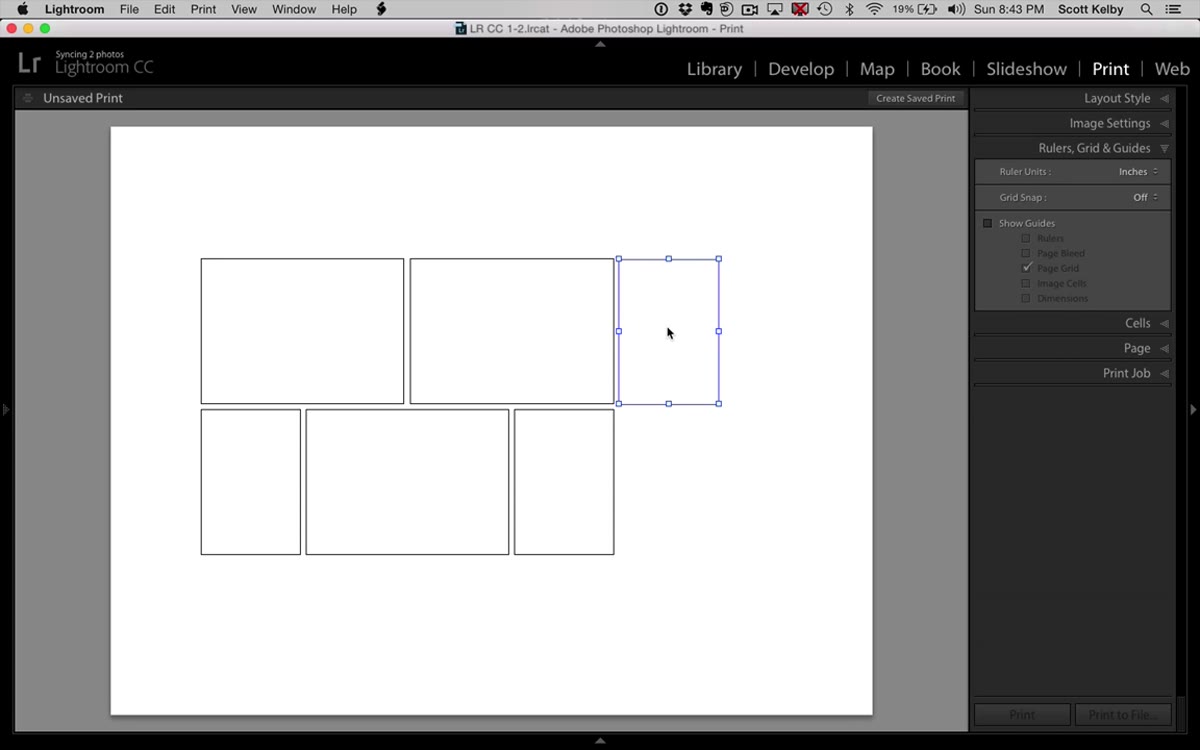This screenshot has width=1200, height=750.
Task: Toggle the Rulers guide checkbox
Action: point(1025,238)
